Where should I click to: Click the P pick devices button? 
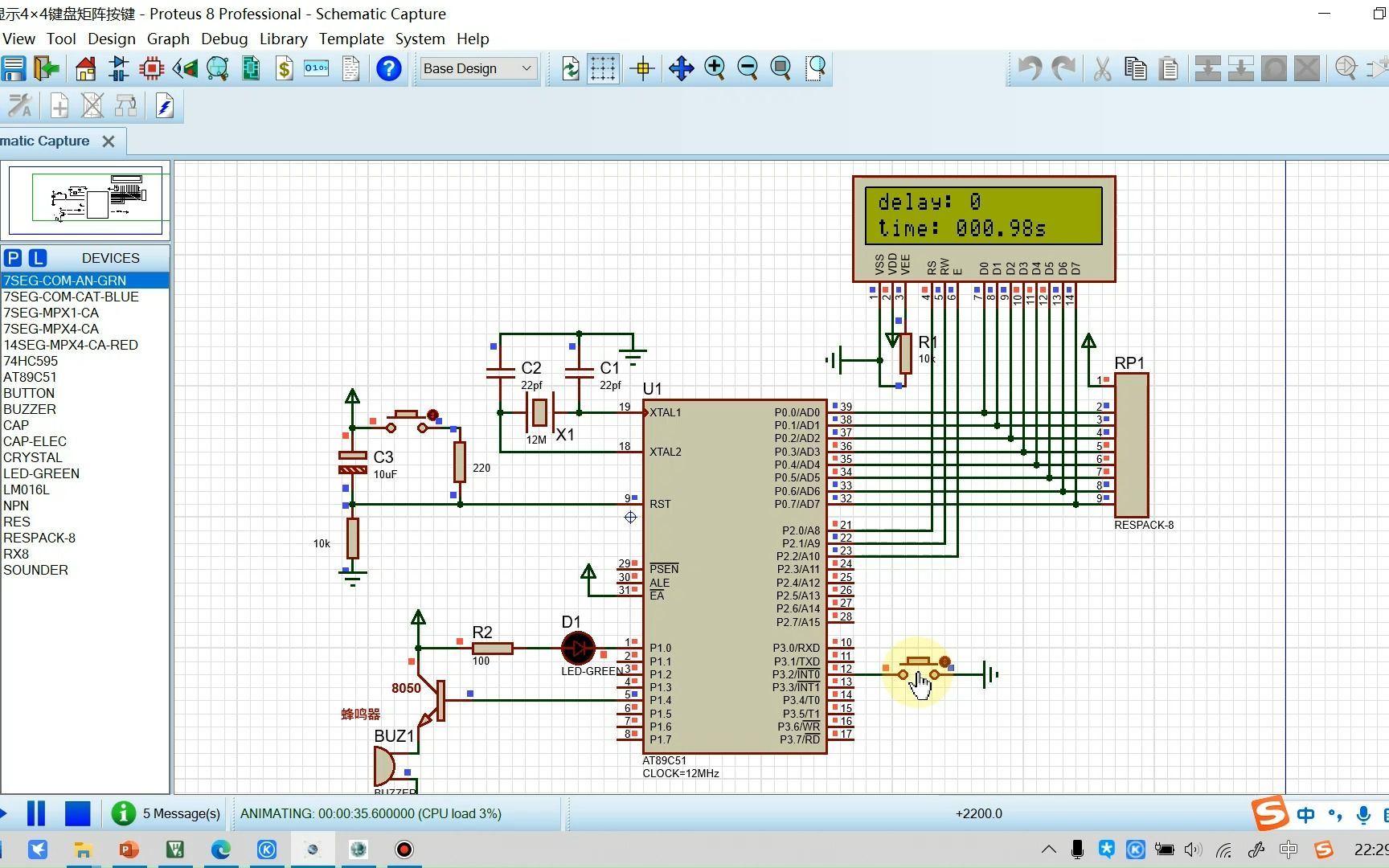(x=13, y=258)
